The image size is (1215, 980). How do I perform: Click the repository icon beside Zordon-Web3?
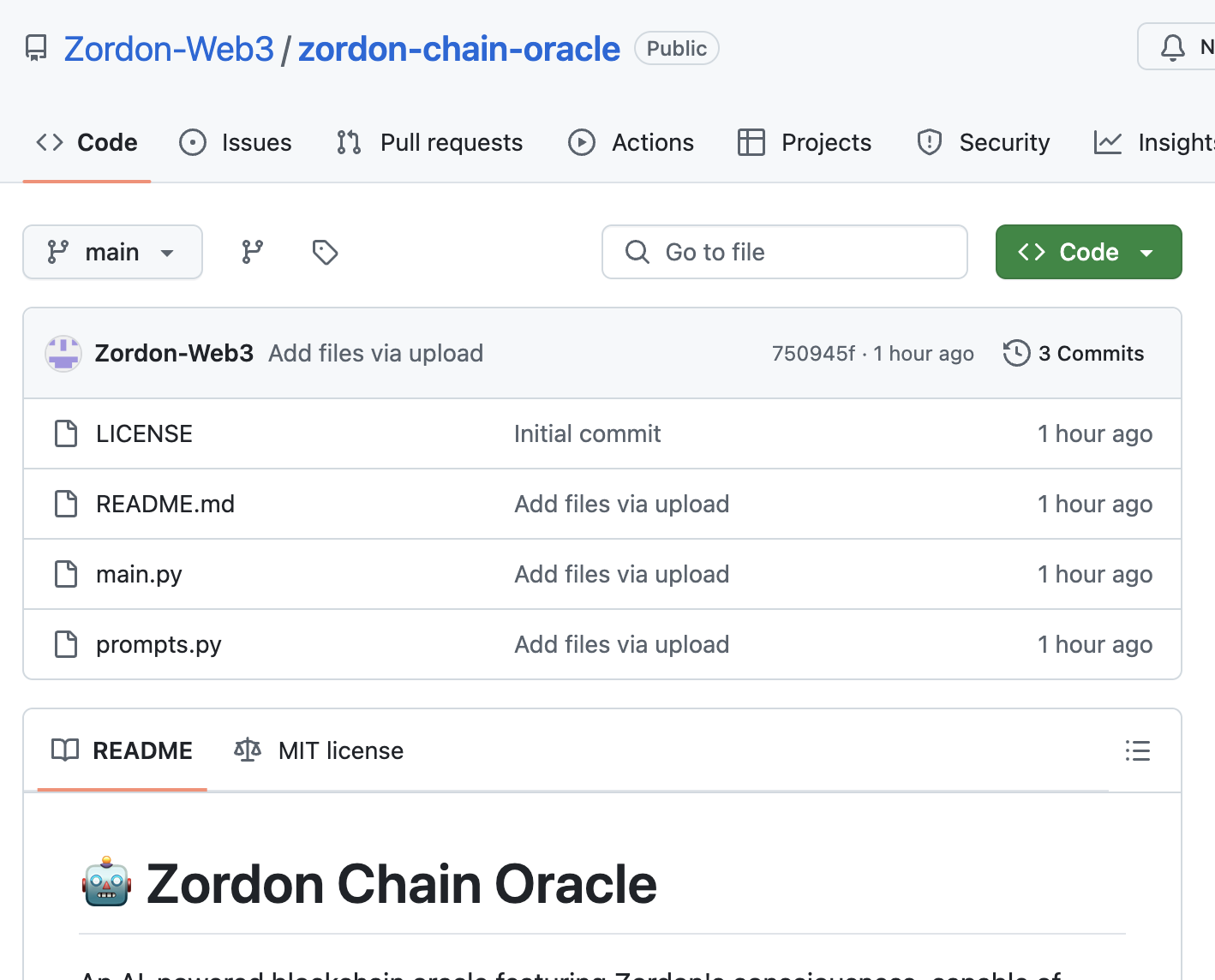click(36, 49)
